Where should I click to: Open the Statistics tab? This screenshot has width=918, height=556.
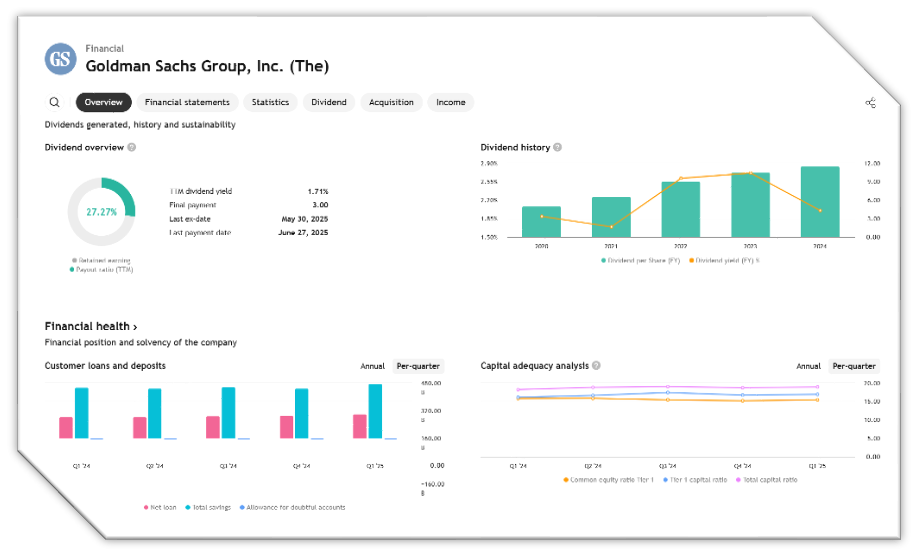[270, 102]
